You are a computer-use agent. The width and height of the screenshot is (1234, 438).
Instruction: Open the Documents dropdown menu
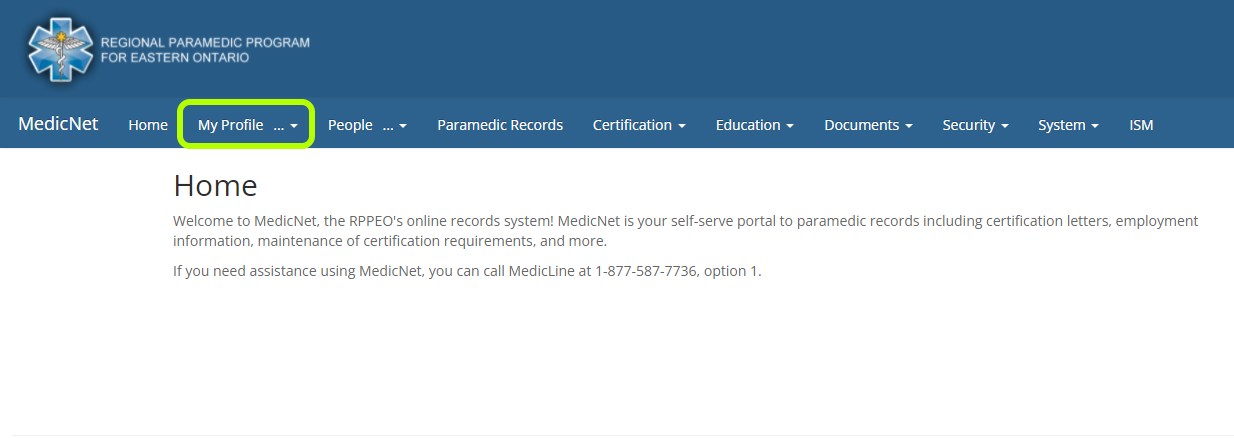click(868, 125)
